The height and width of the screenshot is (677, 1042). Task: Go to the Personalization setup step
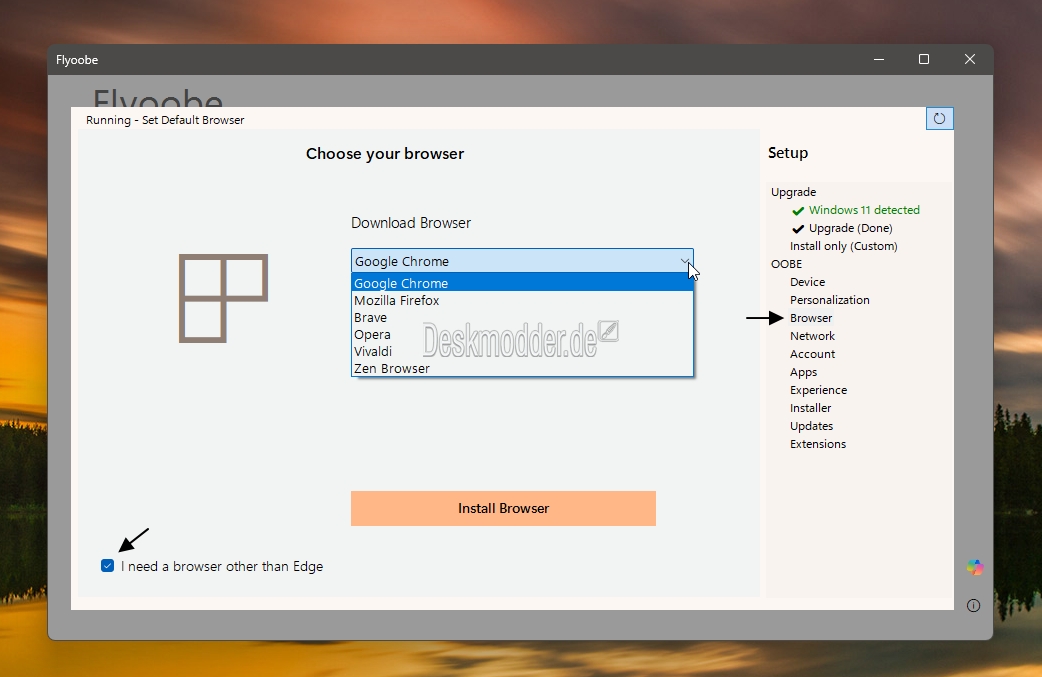pos(829,300)
